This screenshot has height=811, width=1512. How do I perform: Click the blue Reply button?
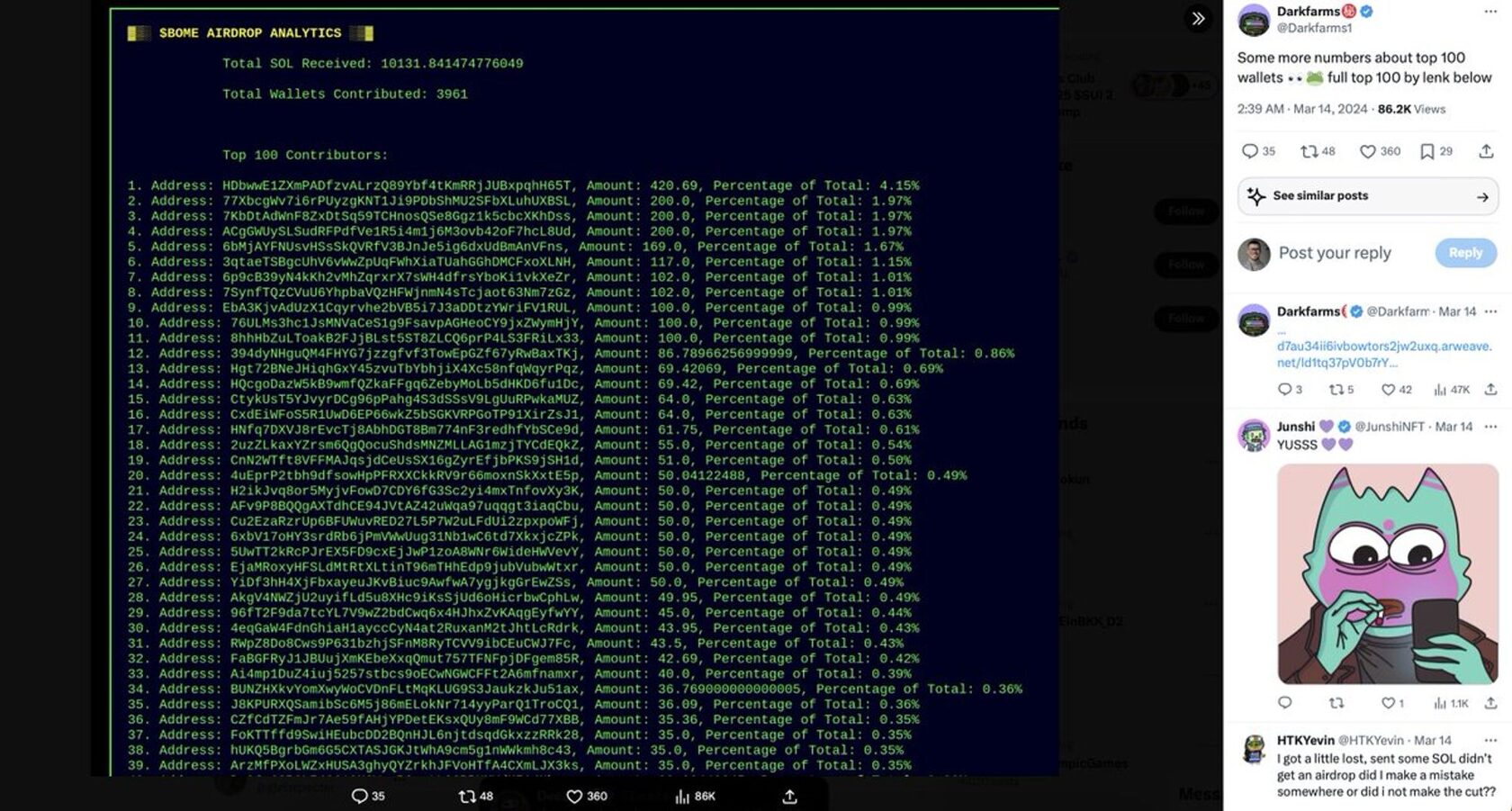click(x=1465, y=253)
